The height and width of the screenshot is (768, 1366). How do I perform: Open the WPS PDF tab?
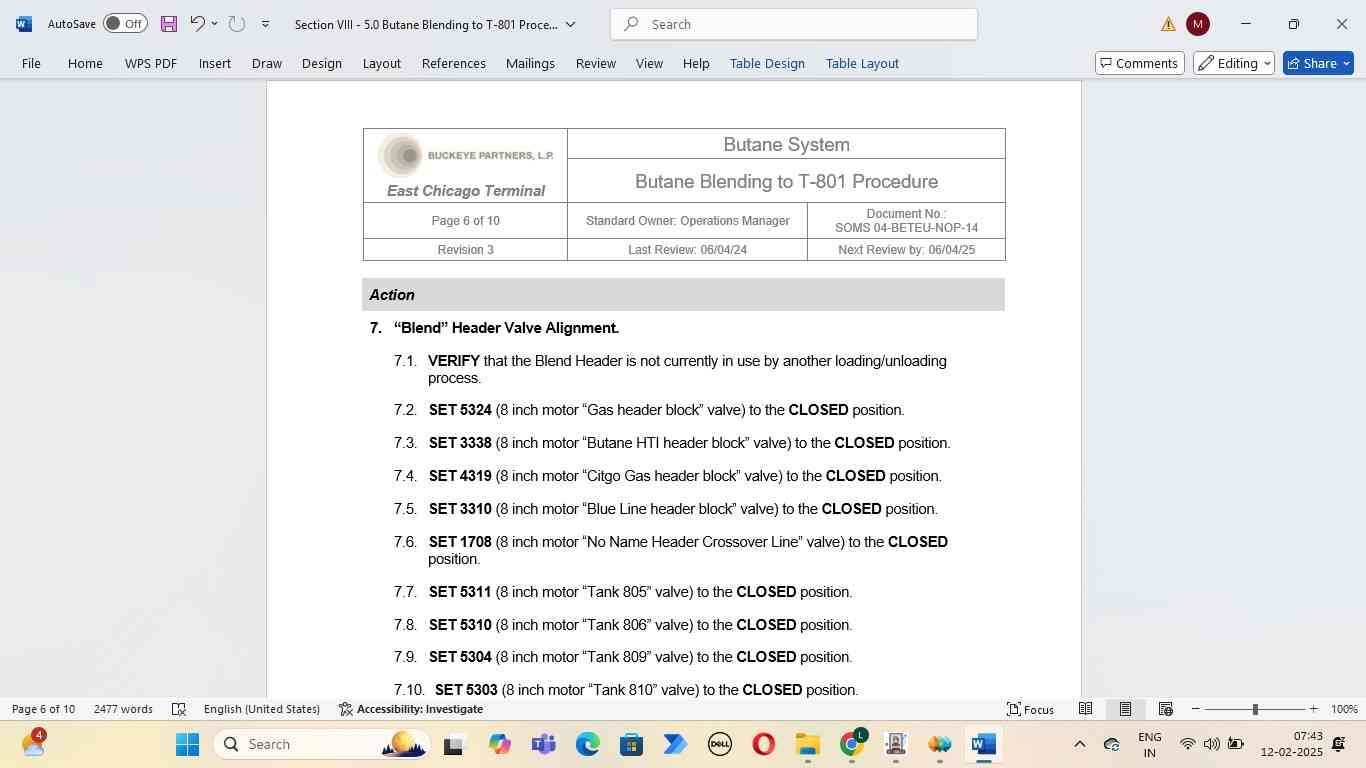coord(151,63)
